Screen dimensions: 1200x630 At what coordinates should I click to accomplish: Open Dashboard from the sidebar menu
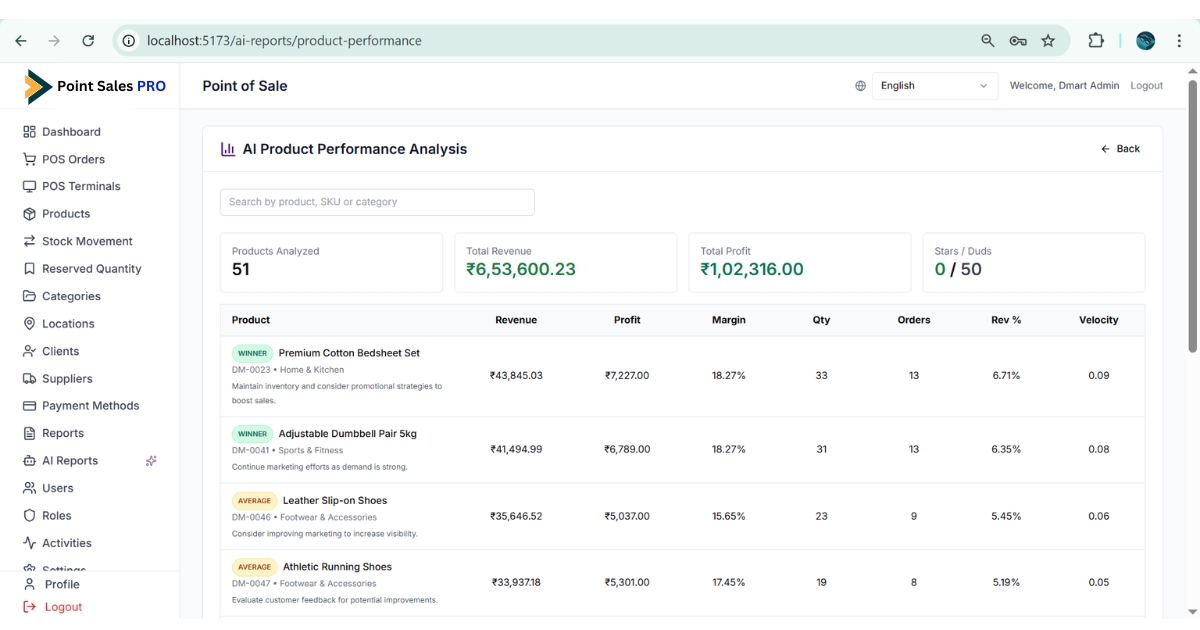[71, 132]
